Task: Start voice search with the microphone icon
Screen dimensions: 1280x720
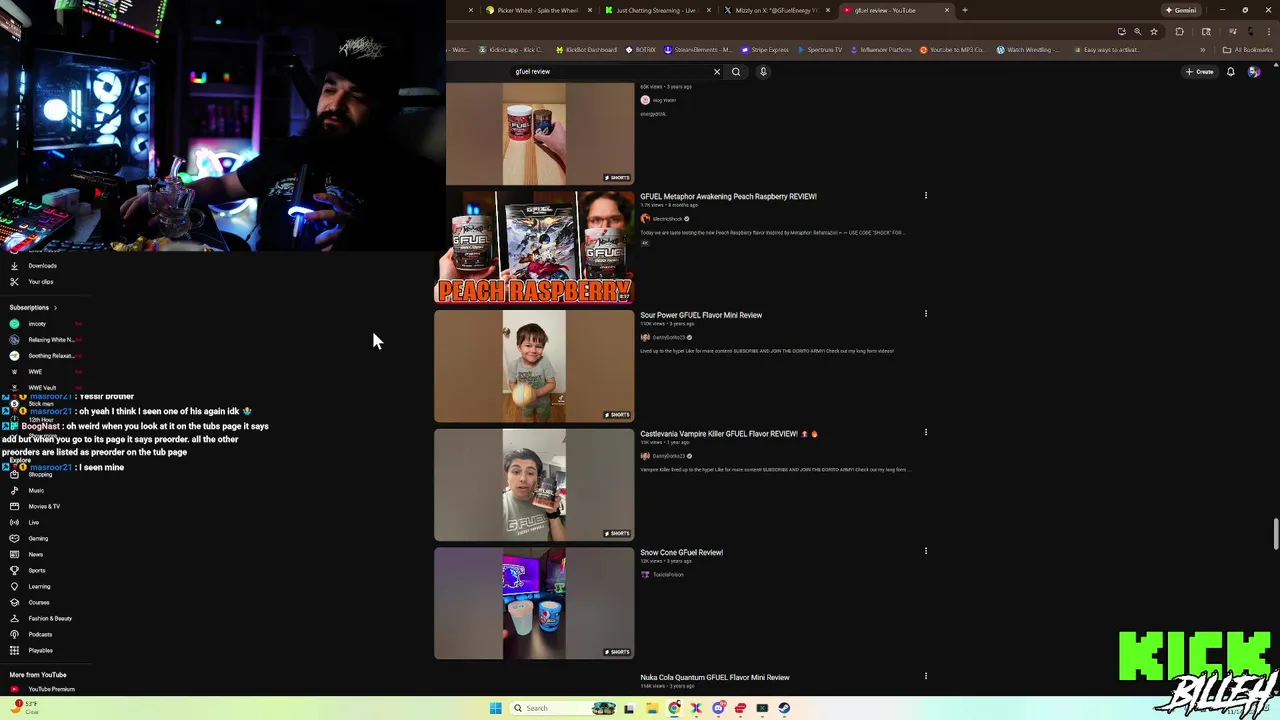Action: [x=763, y=72]
